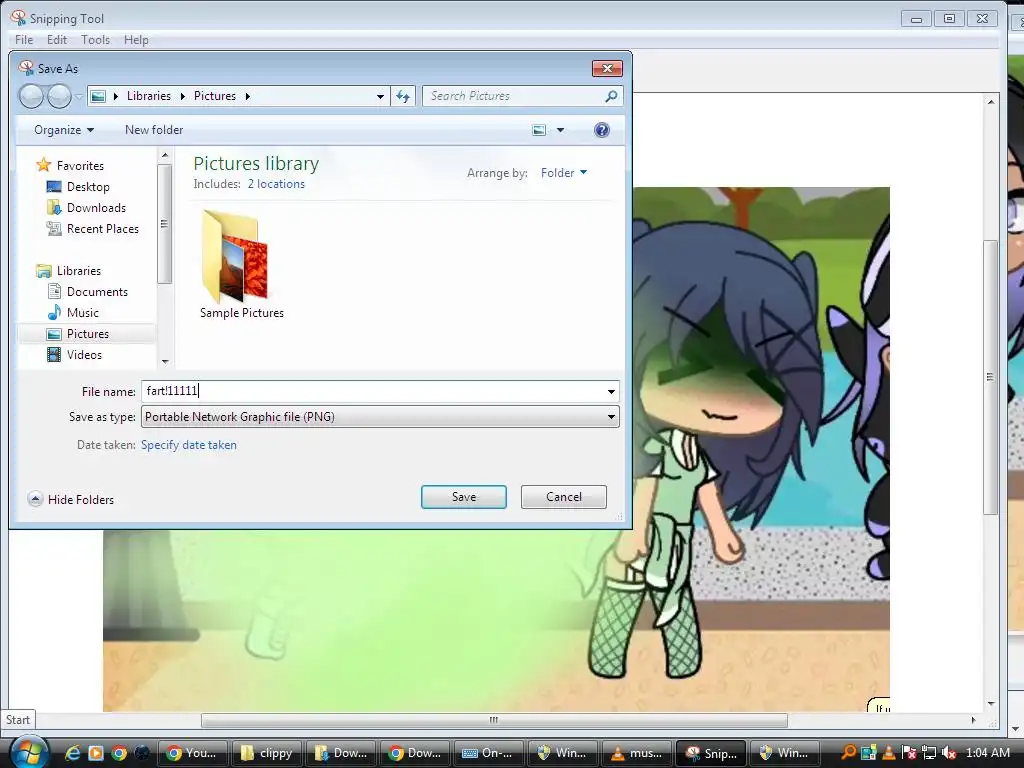1024x768 pixels.
Task: Launch Windows Media Player from quick launch
Action: point(95,753)
